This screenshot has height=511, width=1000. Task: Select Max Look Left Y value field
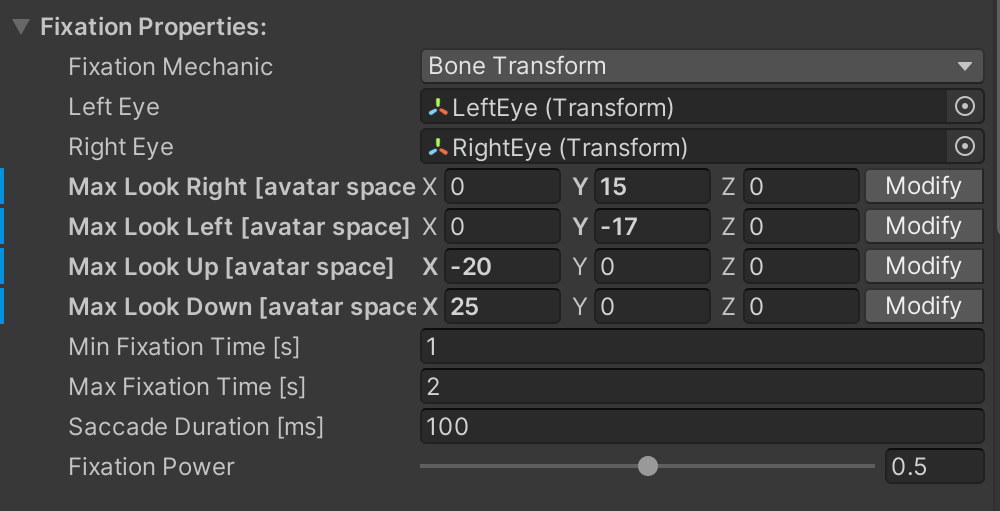[x=652, y=226]
